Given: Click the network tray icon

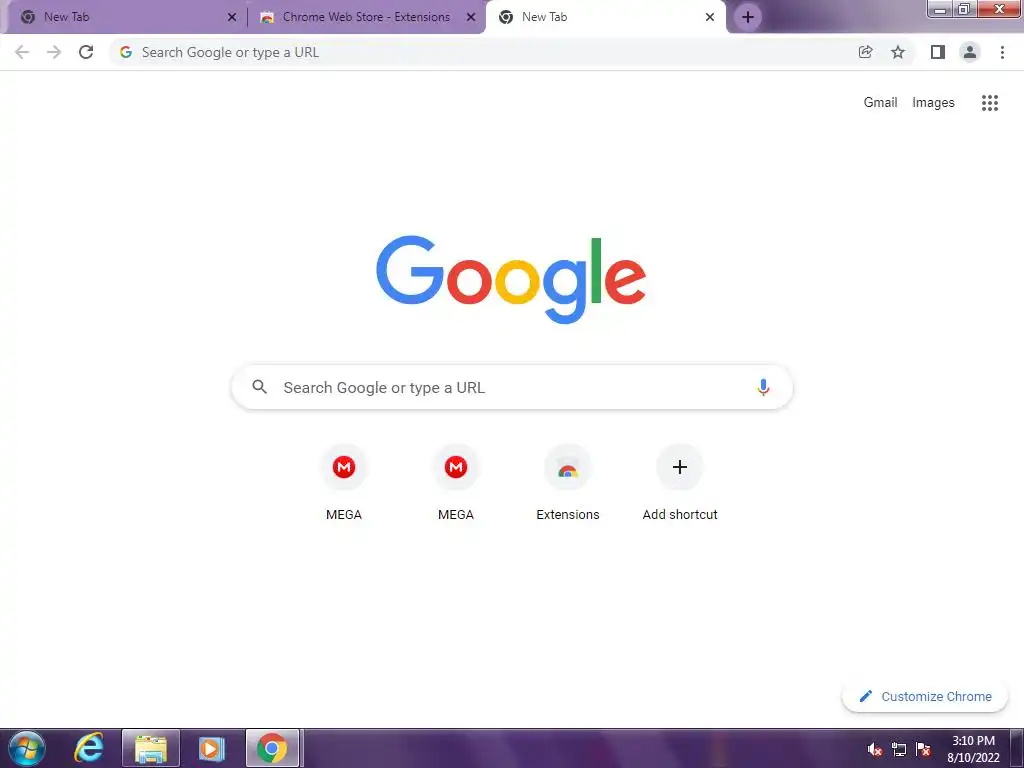Looking at the screenshot, I should point(899,750).
